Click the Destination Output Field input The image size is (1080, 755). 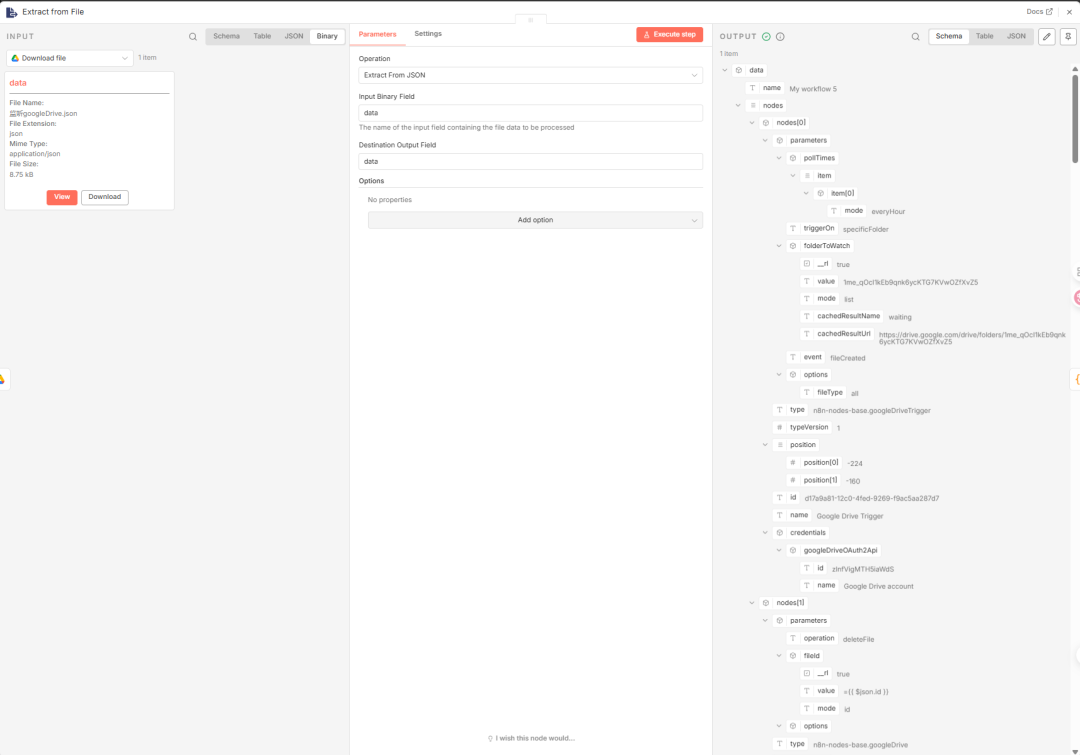click(x=530, y=161)
